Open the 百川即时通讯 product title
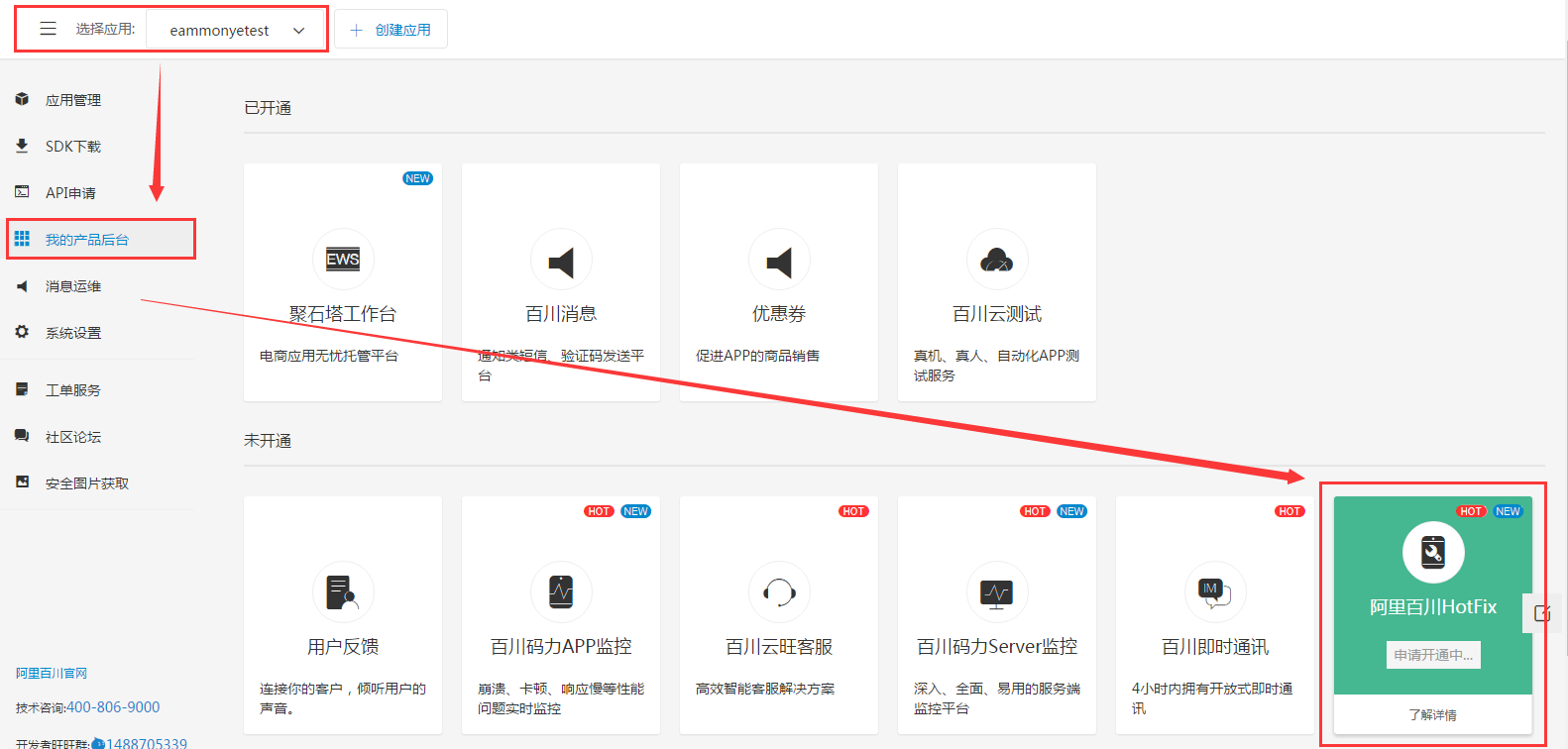The width and height of the screenshot is (1568, 749). [1215, 647]
